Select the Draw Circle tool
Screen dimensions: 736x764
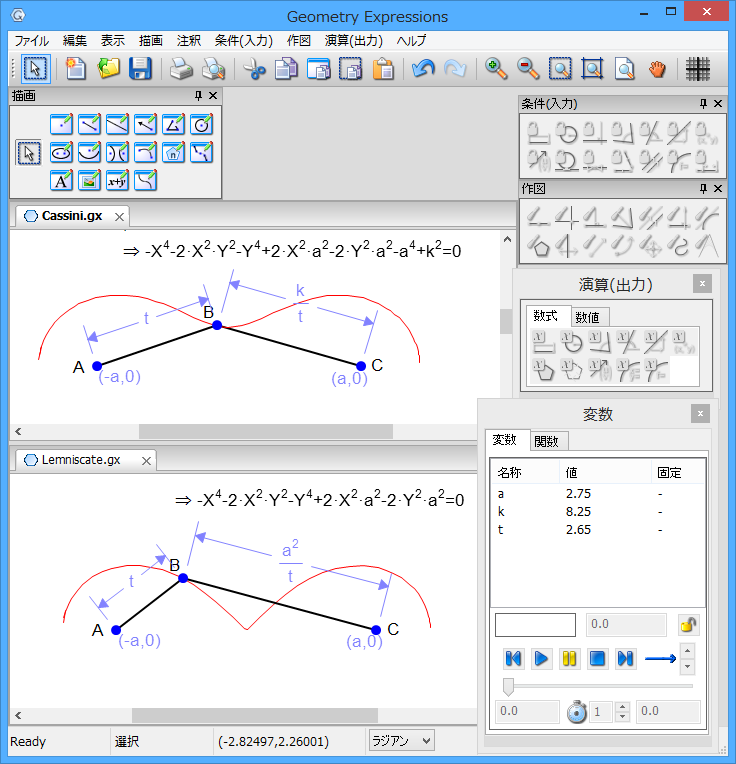point(202,124)
